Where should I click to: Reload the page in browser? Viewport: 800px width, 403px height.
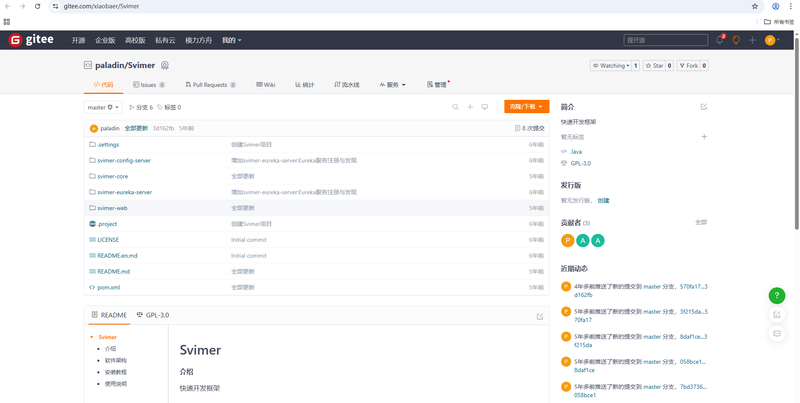pos(37,6)
